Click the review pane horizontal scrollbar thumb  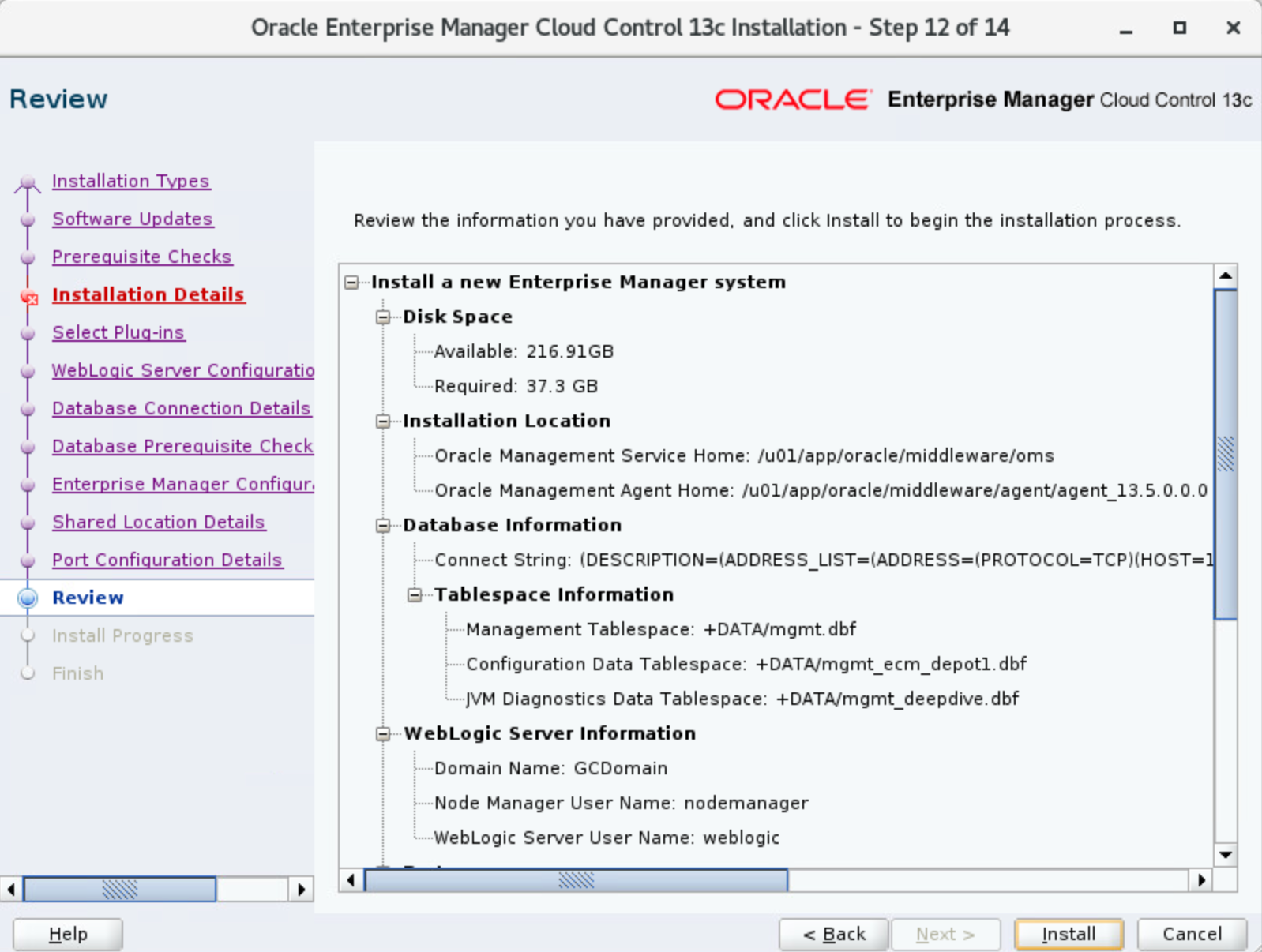click(x=577, y=880)
